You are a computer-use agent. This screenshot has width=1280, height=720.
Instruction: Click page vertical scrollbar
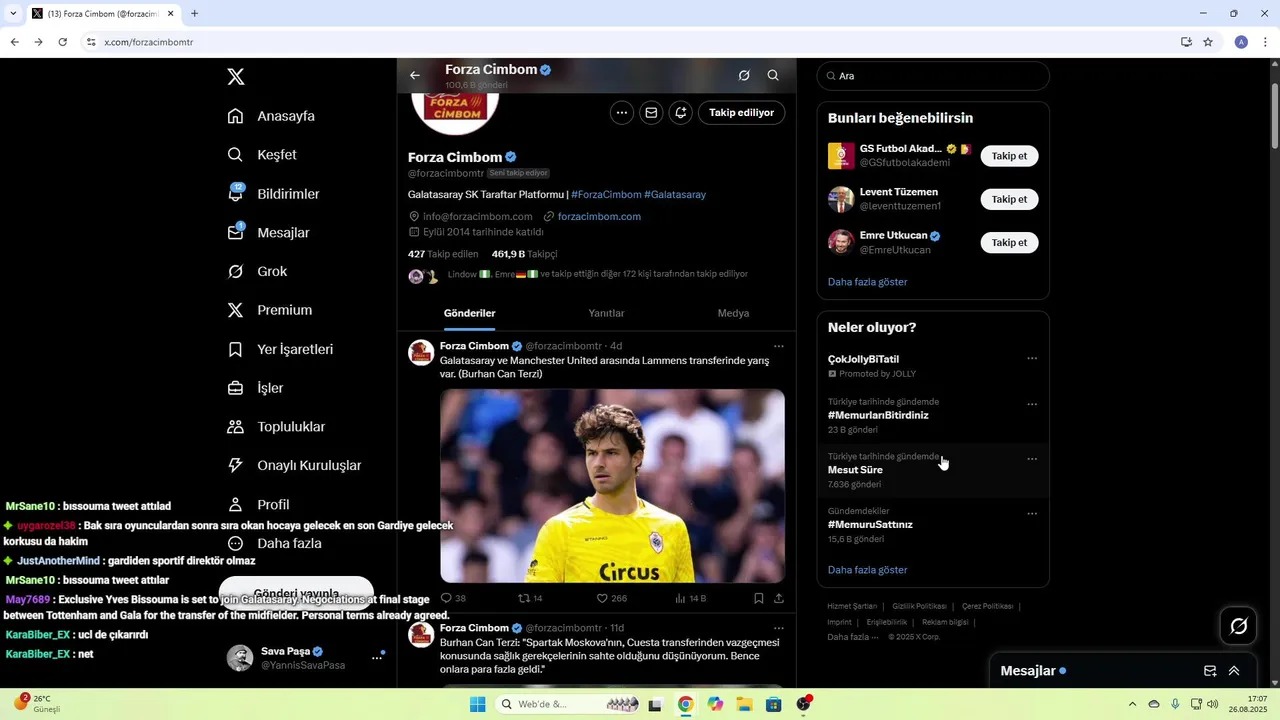click(x=1274, y=115)
